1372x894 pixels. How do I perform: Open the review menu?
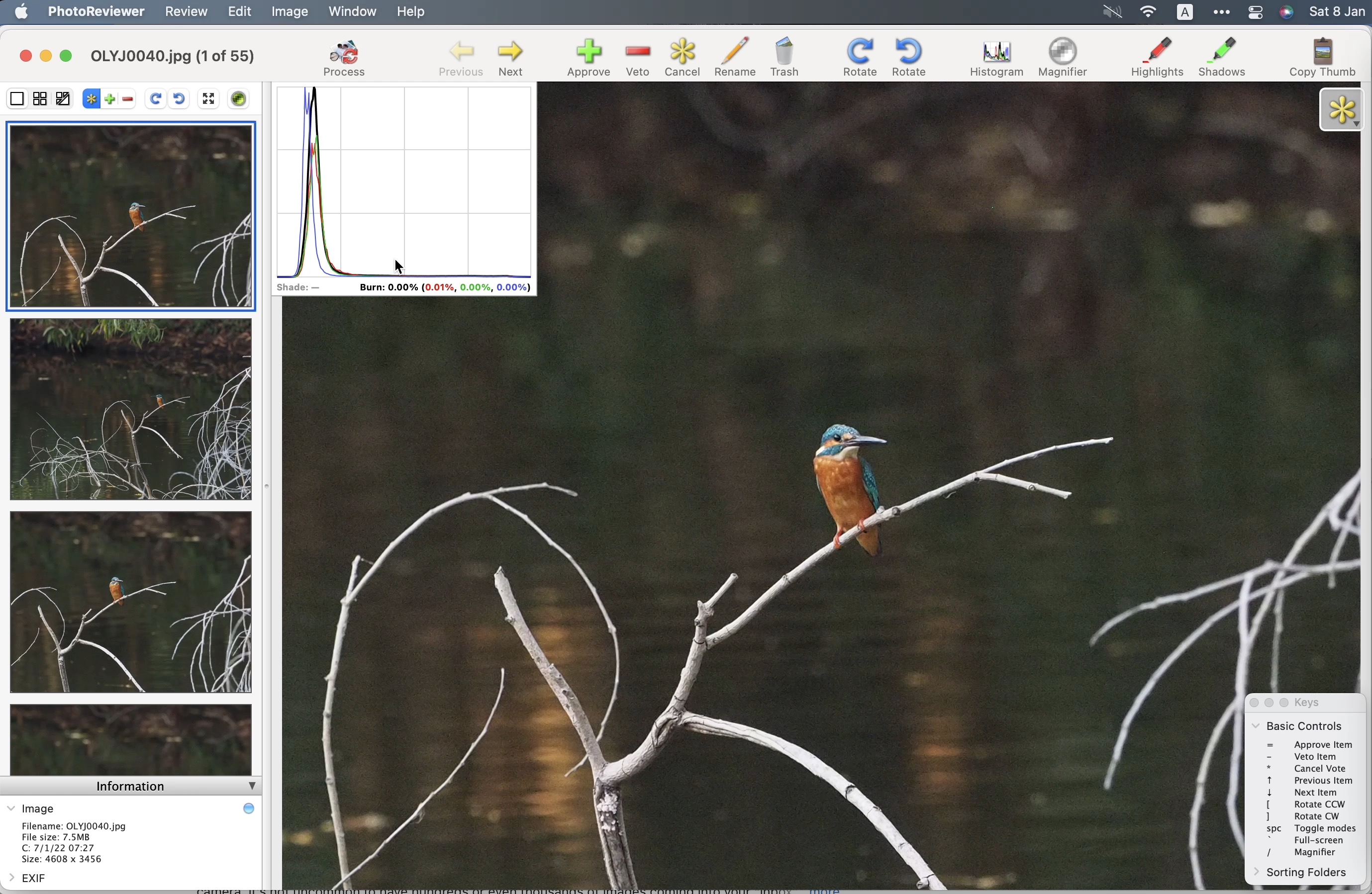(186, 11)
